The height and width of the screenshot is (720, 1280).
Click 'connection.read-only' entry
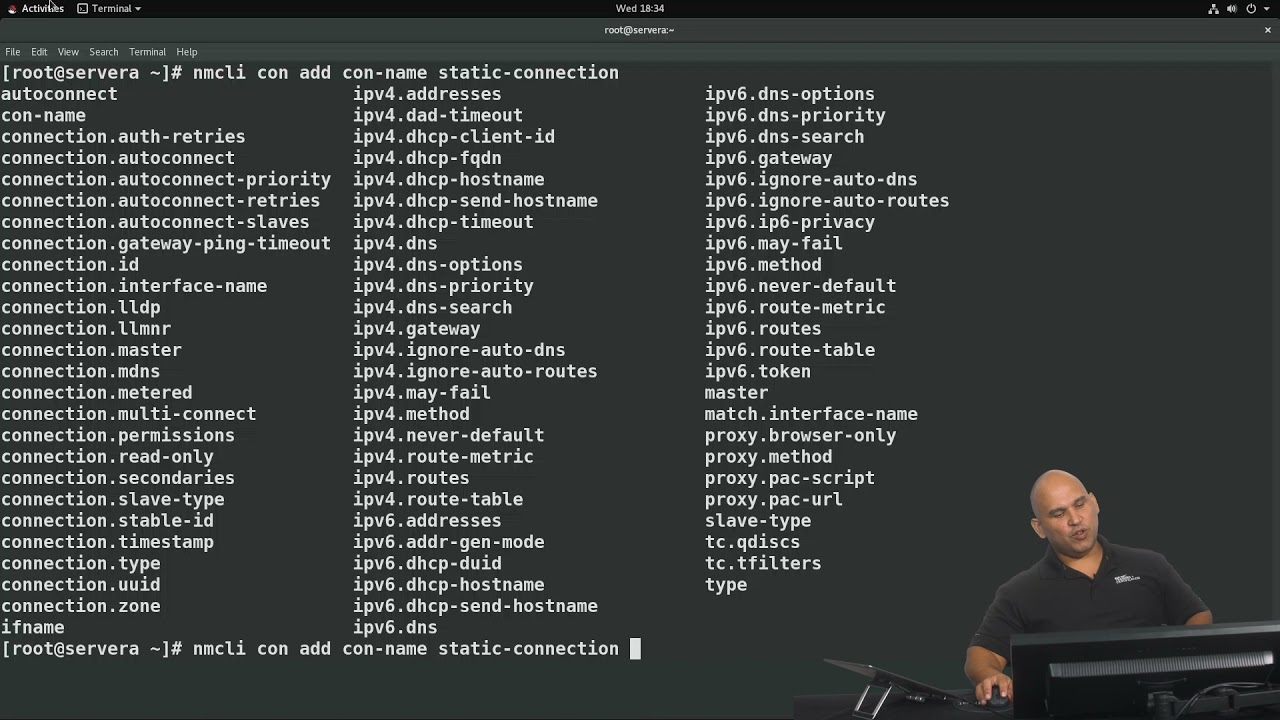pyautogui.click(x=107, y=457)
